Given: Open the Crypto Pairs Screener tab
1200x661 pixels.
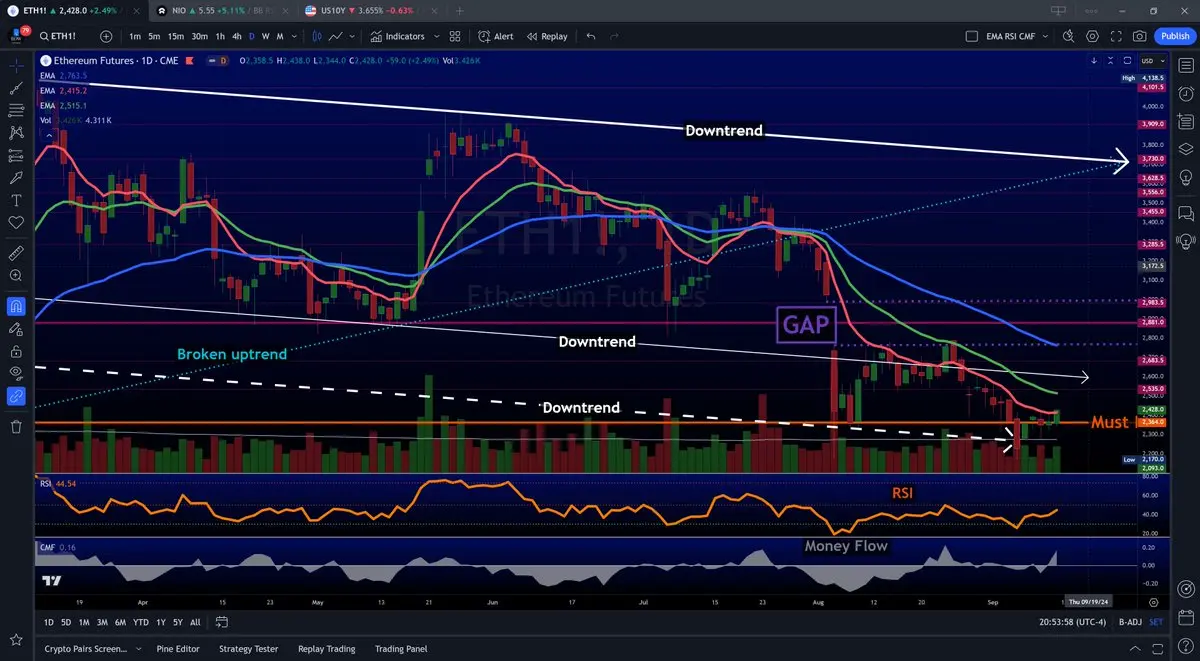Looking at the screenshot, I should coord(85,649).
